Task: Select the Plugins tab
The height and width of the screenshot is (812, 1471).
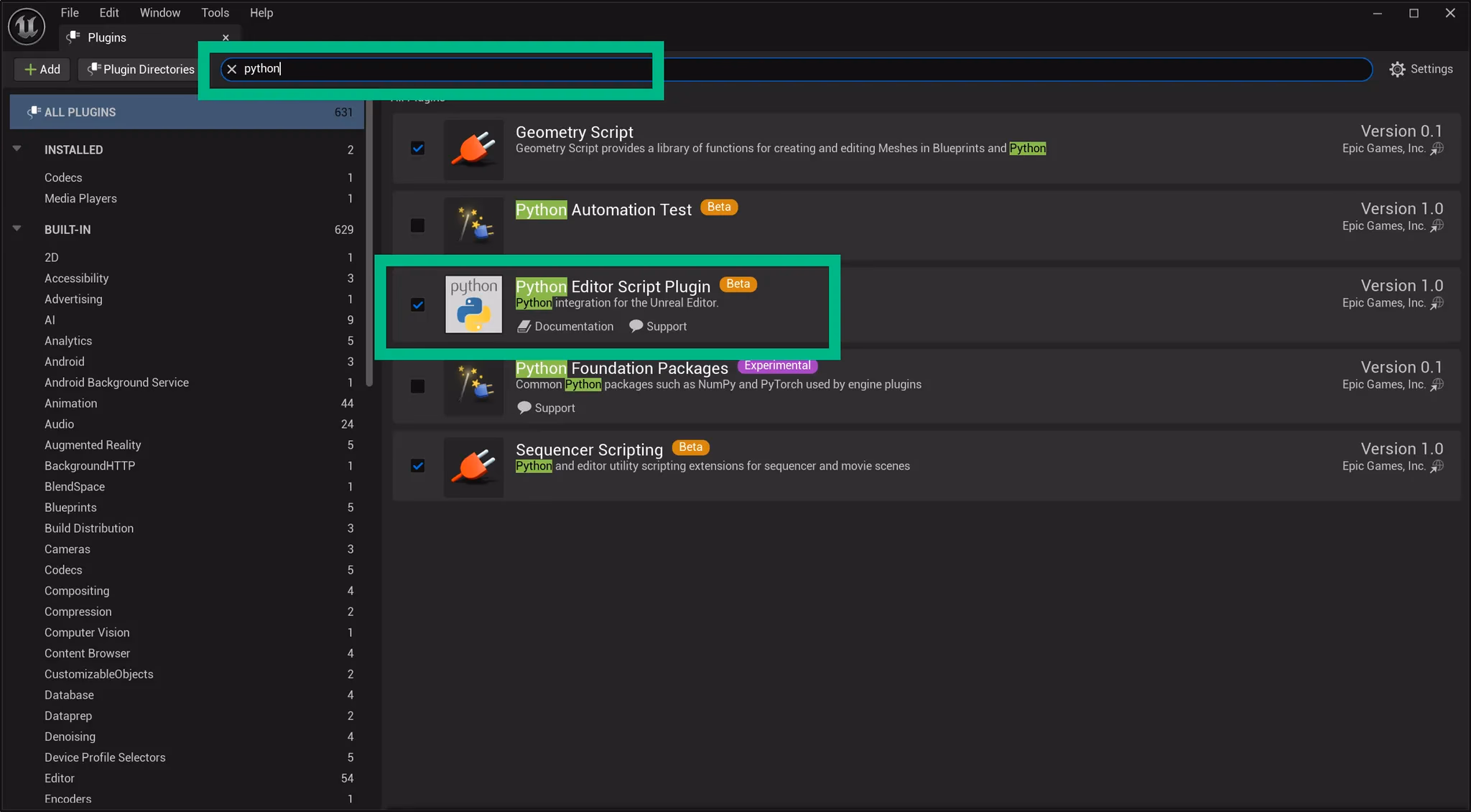Action: pyautogui.click(x=106, y=37)
